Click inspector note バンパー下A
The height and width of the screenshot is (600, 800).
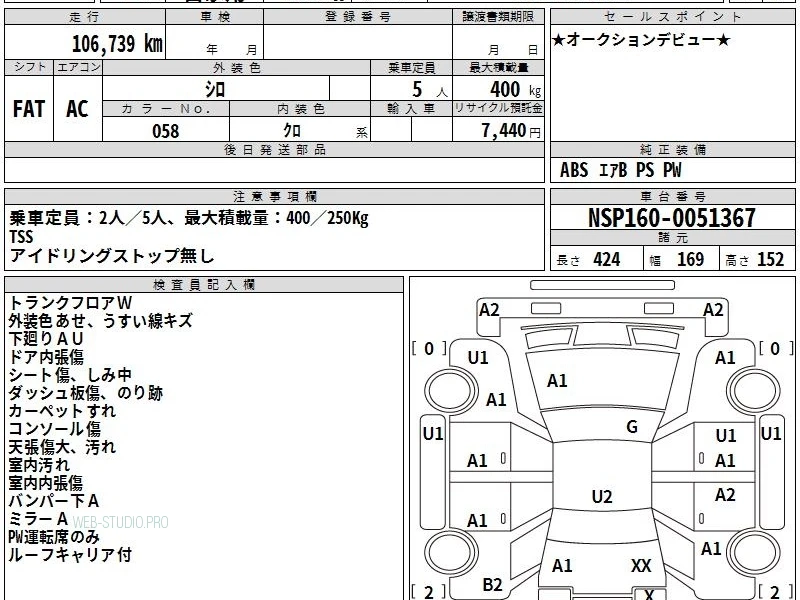[54, 501]
